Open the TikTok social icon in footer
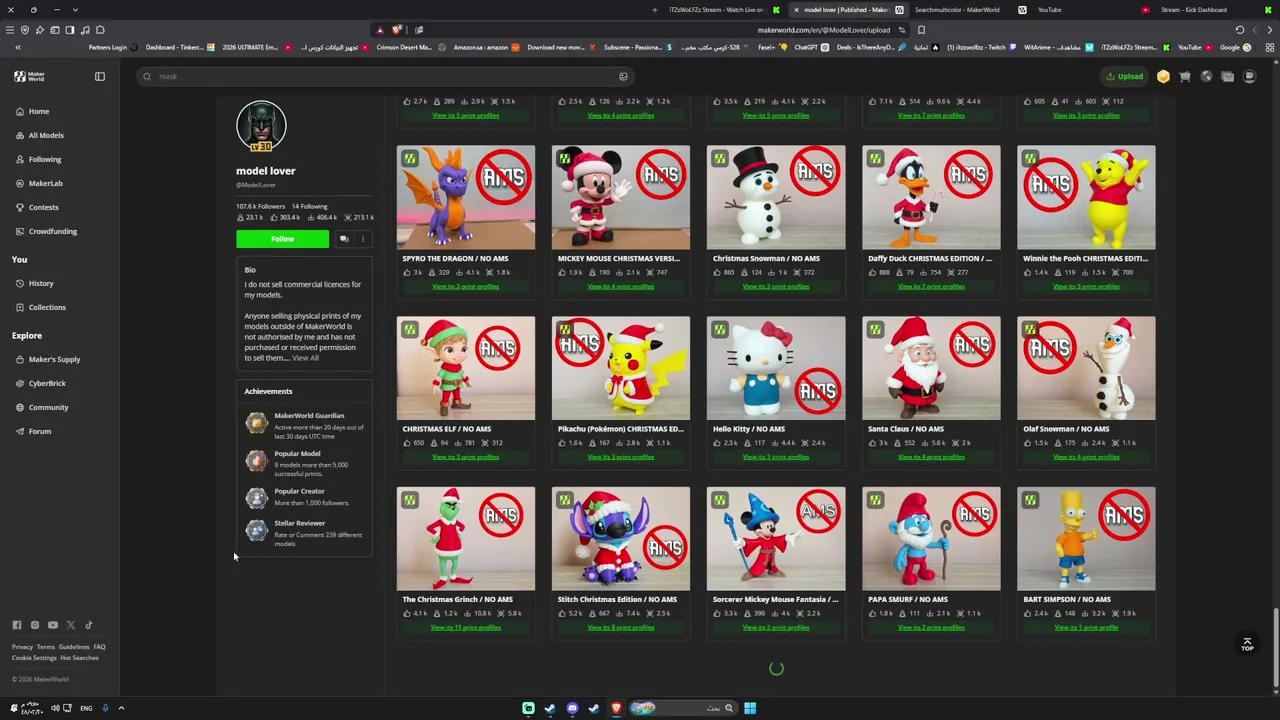Image resolution: width=1280 pixels, height=720 pixels. point(89,625)
